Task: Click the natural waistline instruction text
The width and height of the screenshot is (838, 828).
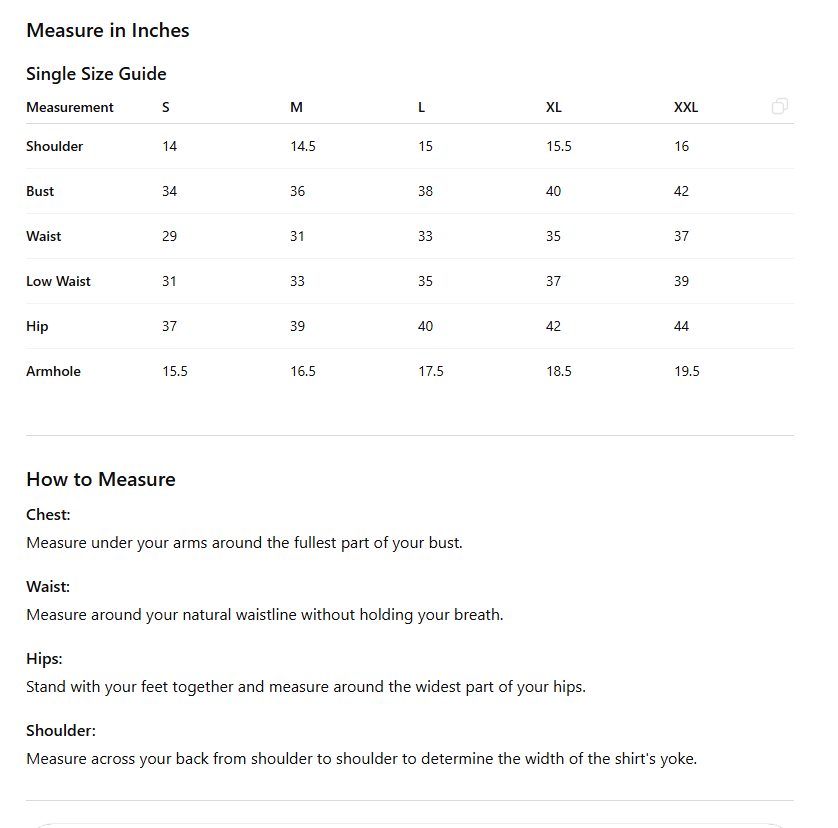Action: [265, 615]
